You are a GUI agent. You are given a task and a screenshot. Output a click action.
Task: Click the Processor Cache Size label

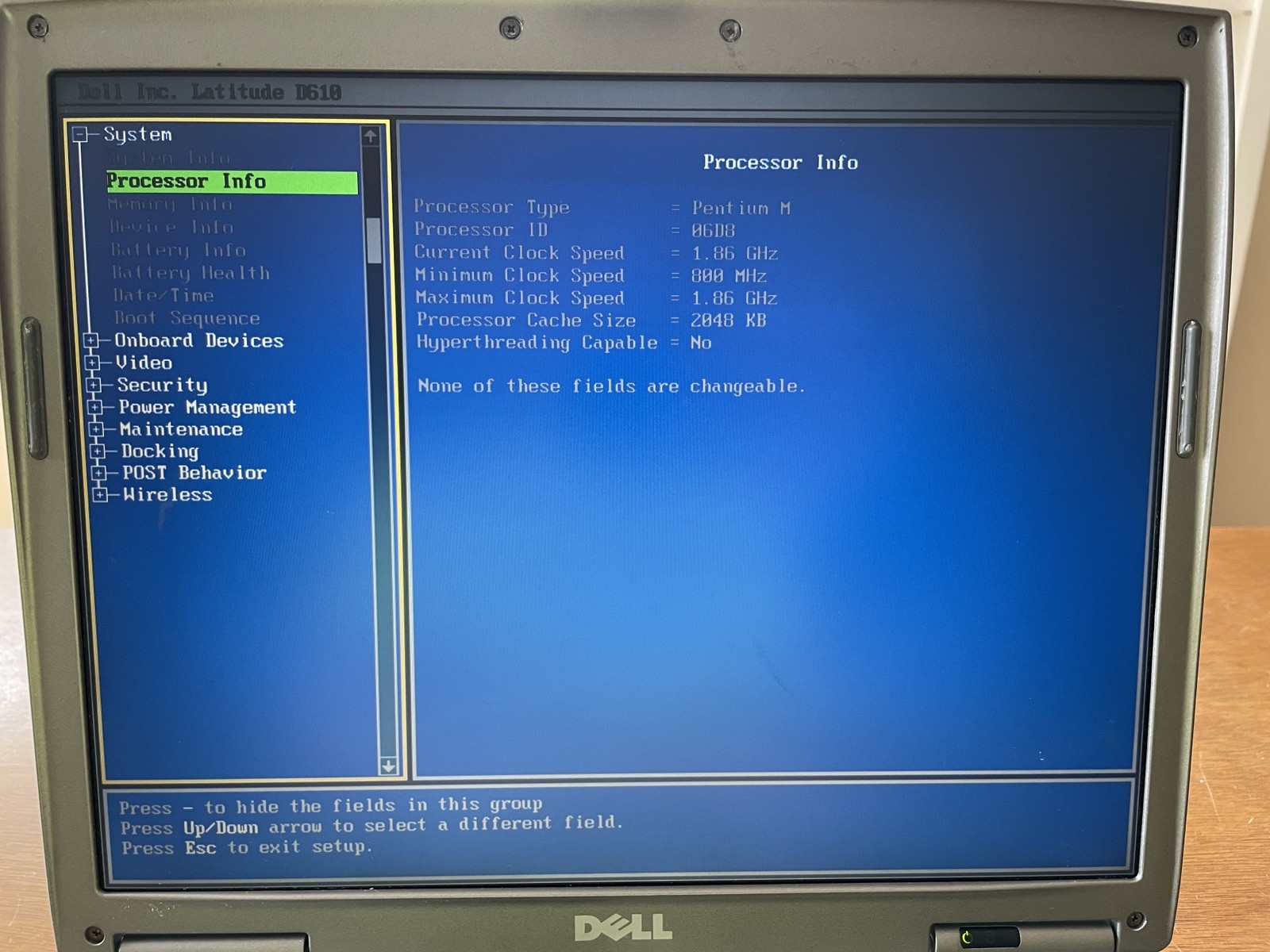click(526, 320)
